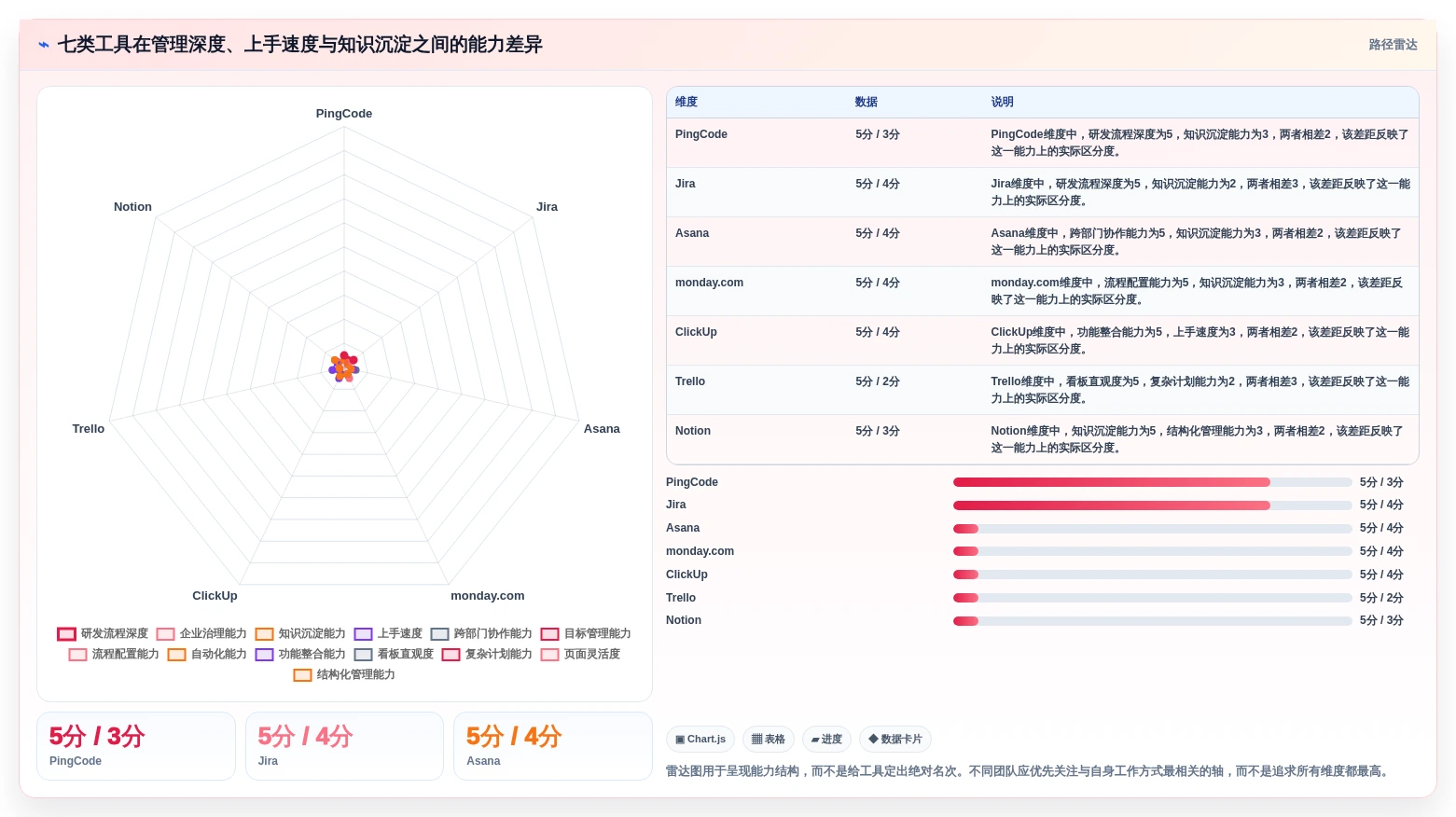This screenshot has height=817, width=1456.
Task: Click the Notion label in the progress list
Action: pyautogui.click(x=684, y=620)
